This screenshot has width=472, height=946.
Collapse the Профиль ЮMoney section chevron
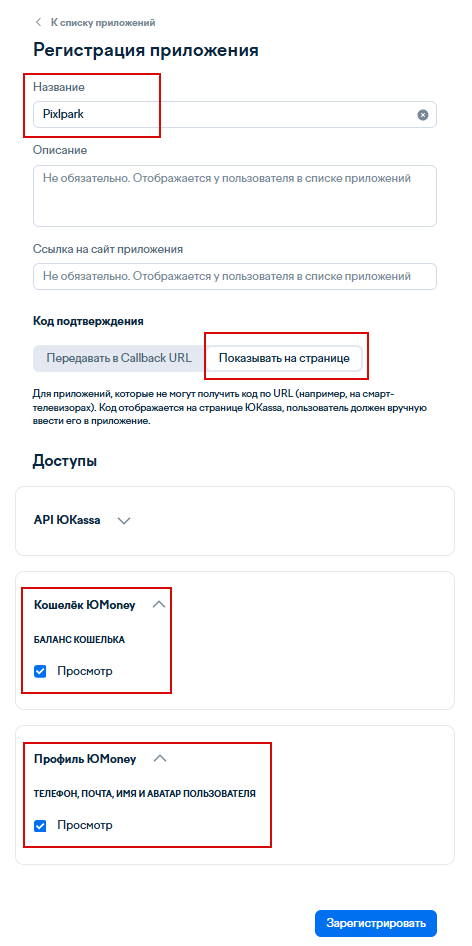(160, 759)
